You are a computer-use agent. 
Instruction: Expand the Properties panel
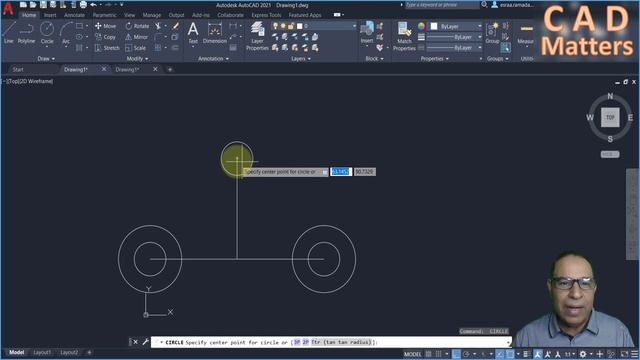click(435, 59)
